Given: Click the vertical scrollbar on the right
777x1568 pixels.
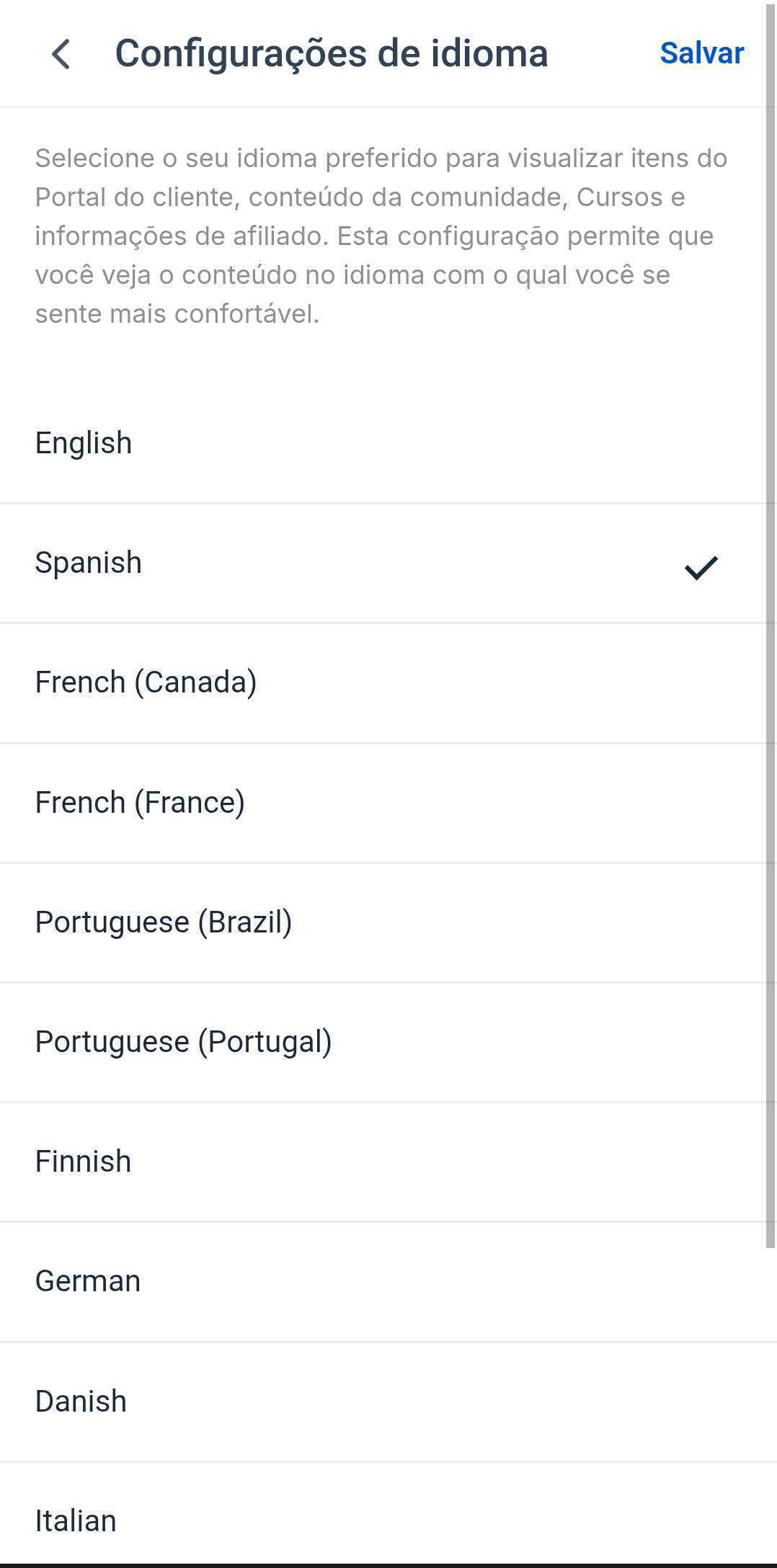Looking at the screenshot, I should pyautogui.click(x=771, y=627).
